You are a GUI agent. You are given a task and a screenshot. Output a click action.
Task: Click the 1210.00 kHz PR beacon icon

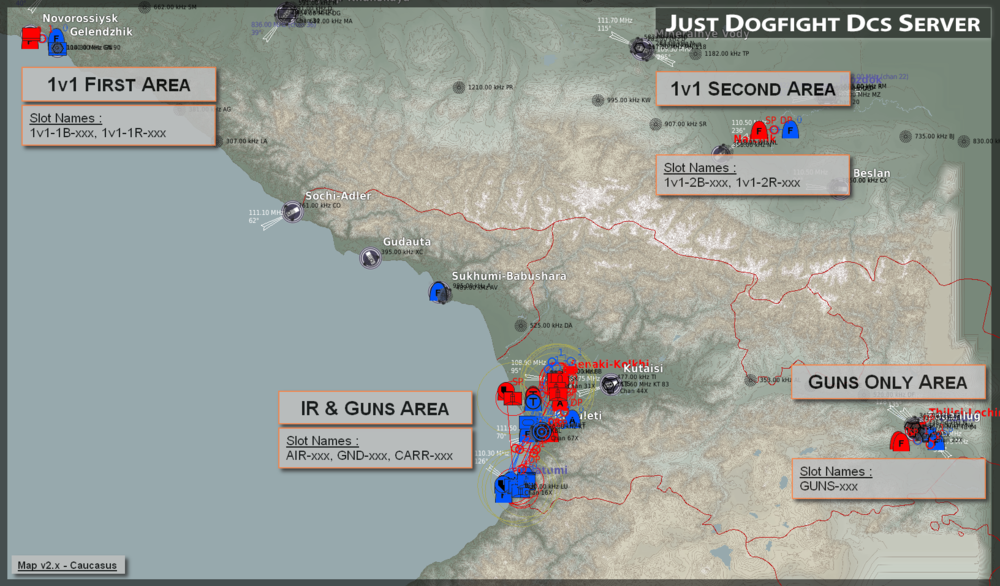pos(459,87)
